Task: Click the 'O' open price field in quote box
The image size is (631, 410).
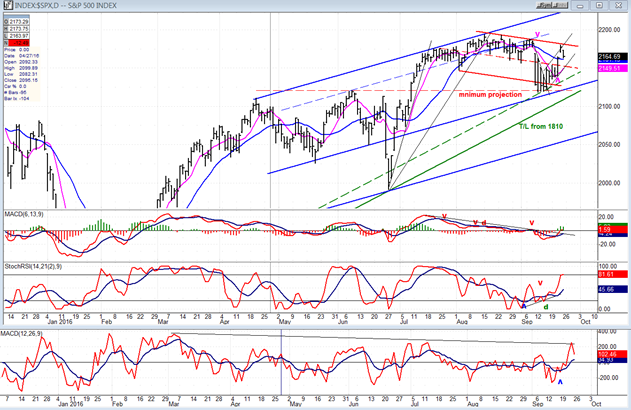Action: (x=16, y=21)
